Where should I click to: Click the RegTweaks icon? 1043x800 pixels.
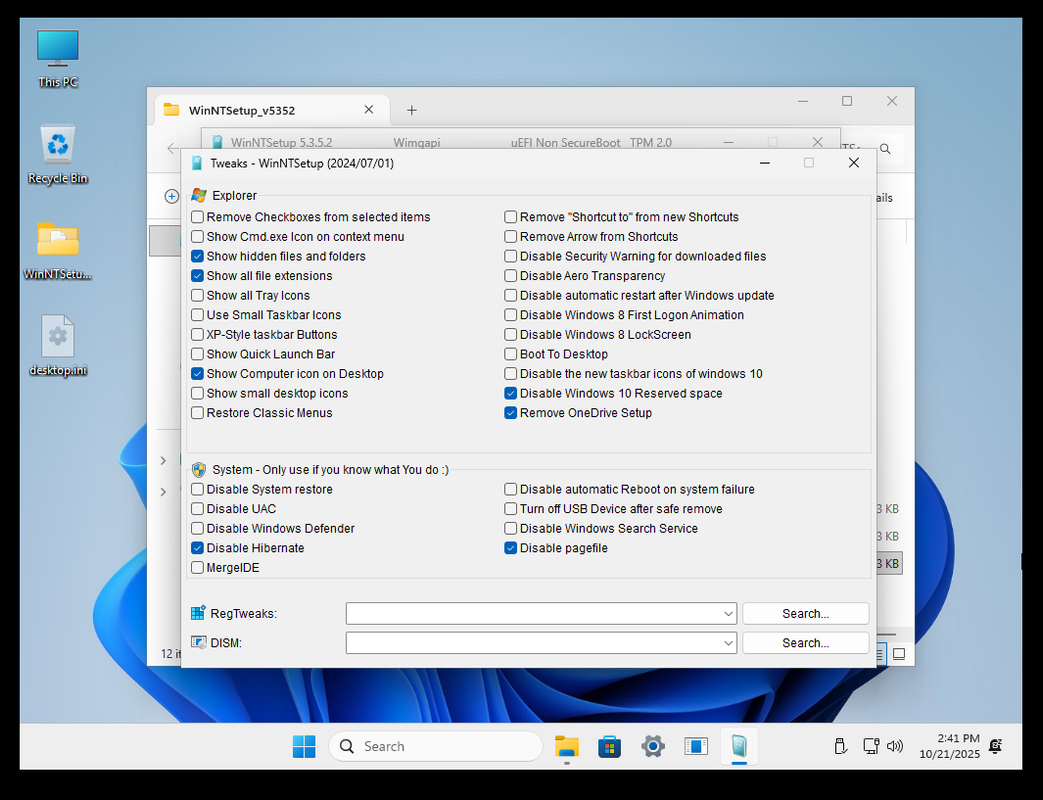tap(198, 613)
